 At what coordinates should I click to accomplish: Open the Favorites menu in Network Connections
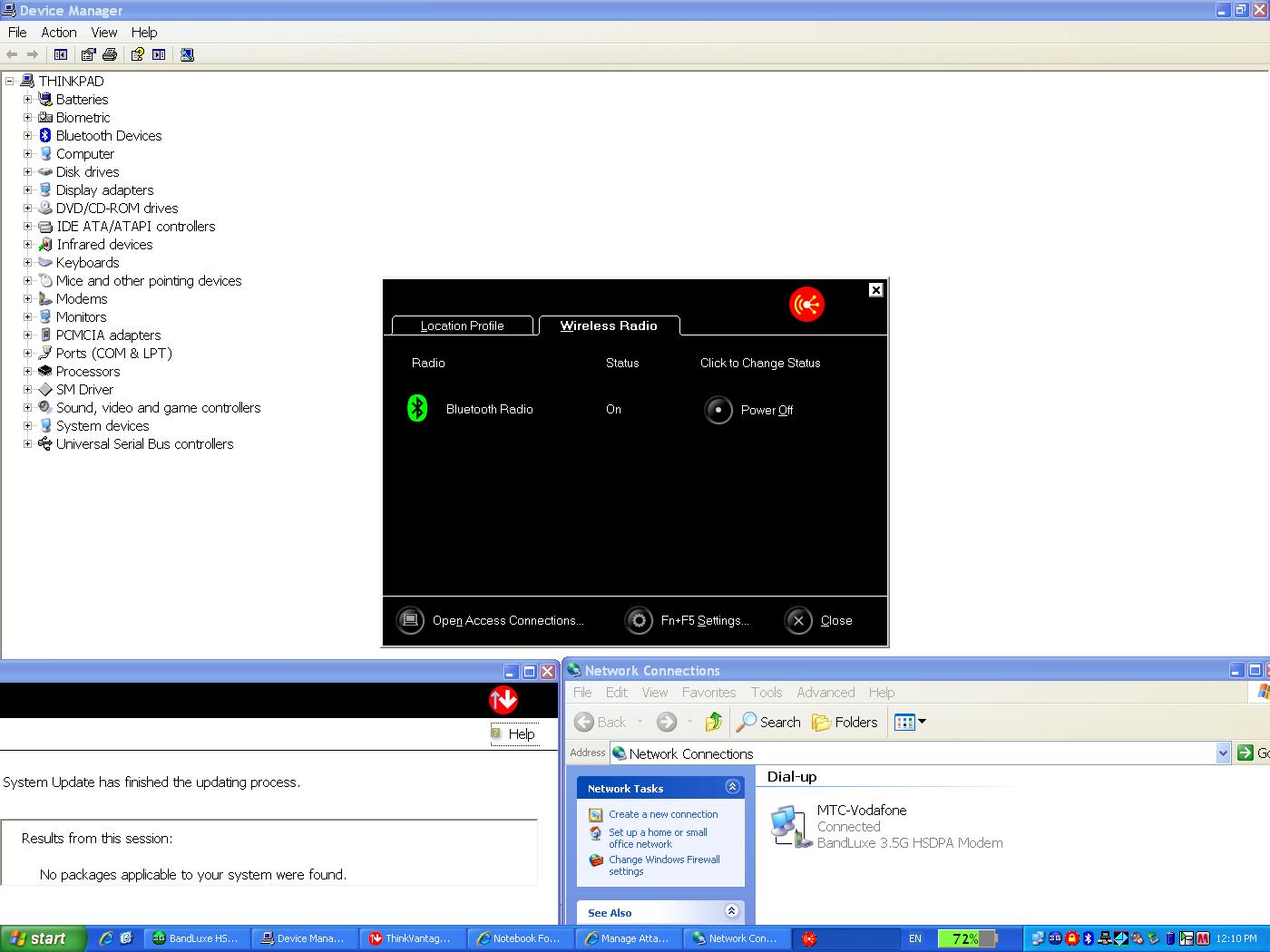[708, 692]
